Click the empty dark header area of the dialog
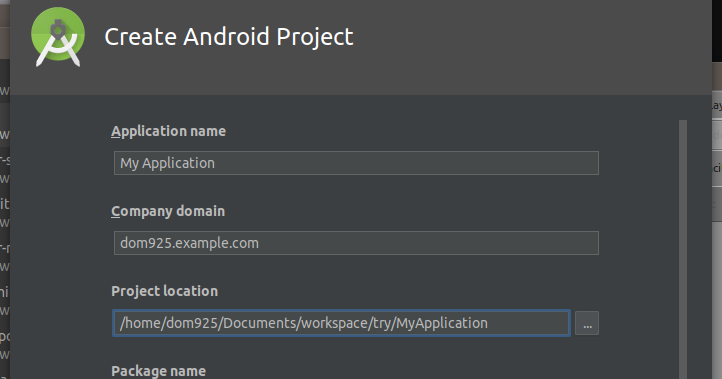722x379 pixels. [x=530, y=46]
